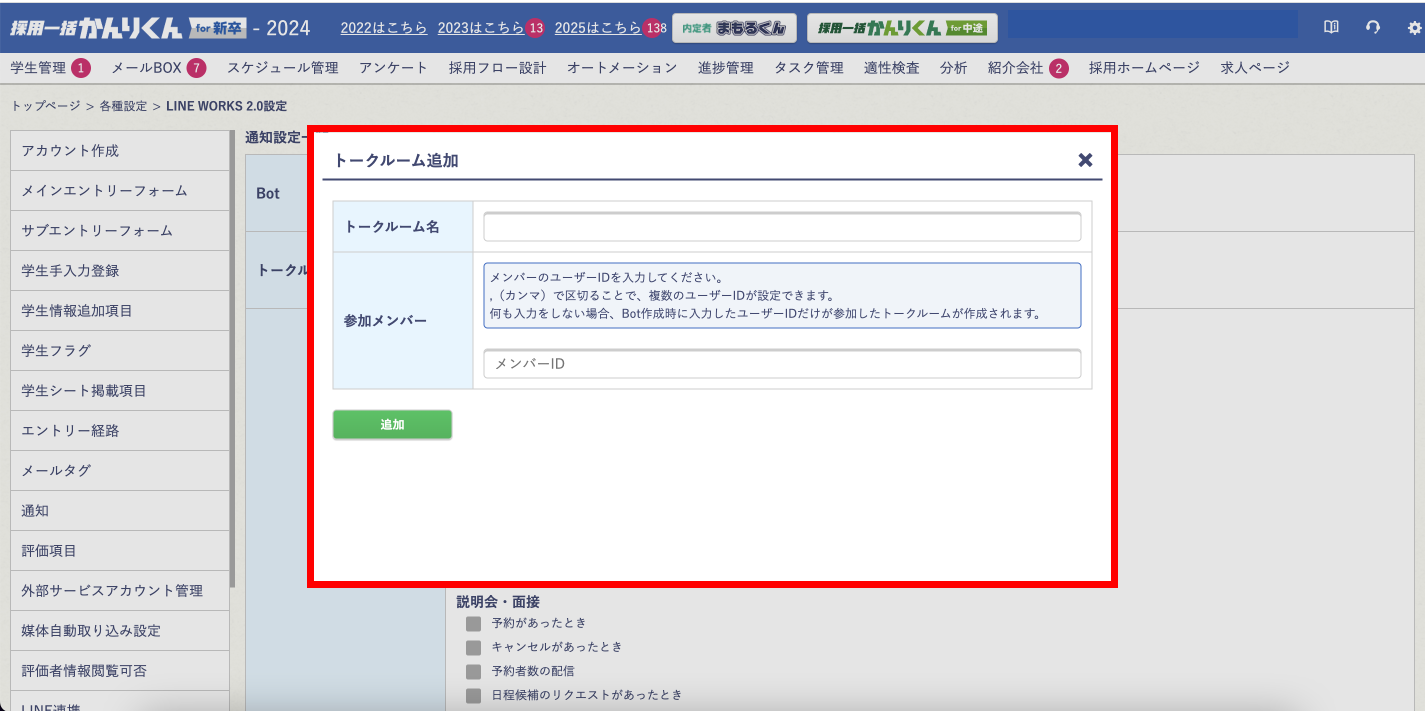The image size is (1425, 711).
Task: Click the green 追加 button
Action: pos(392,424)
